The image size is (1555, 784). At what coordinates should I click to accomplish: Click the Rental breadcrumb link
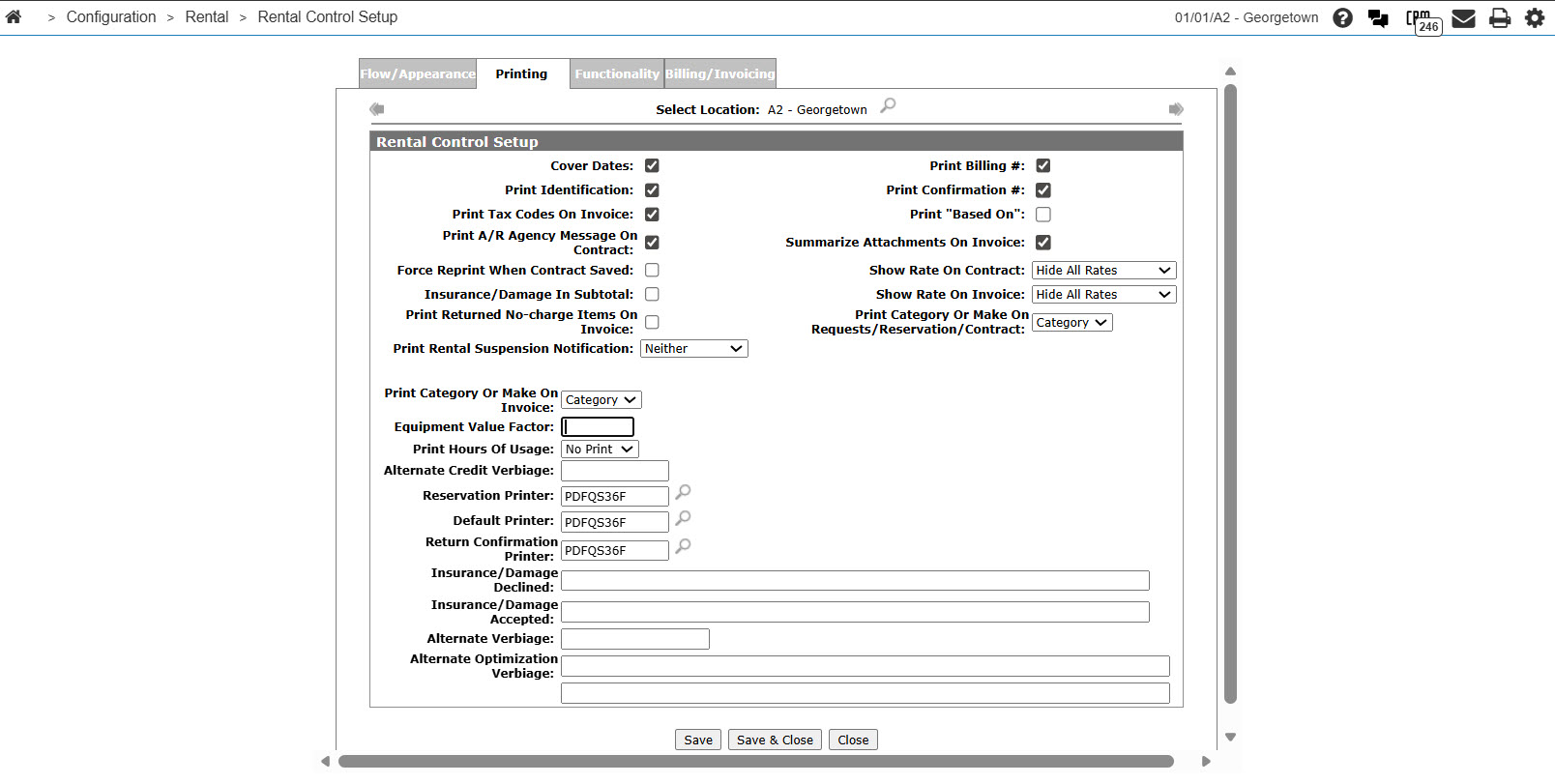pos(207,16)
